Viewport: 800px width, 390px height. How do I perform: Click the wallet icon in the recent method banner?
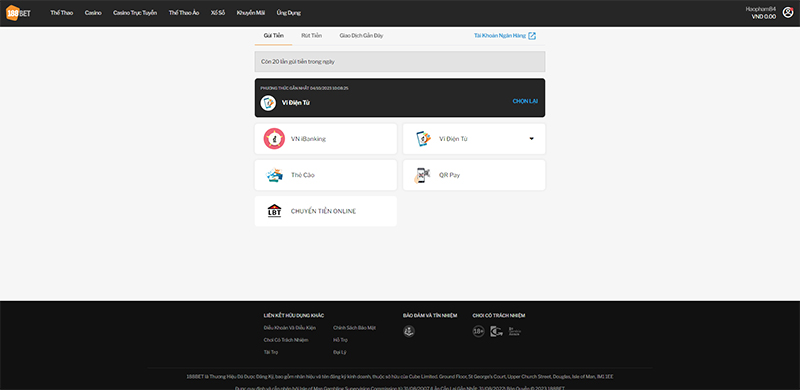[268, 103]
